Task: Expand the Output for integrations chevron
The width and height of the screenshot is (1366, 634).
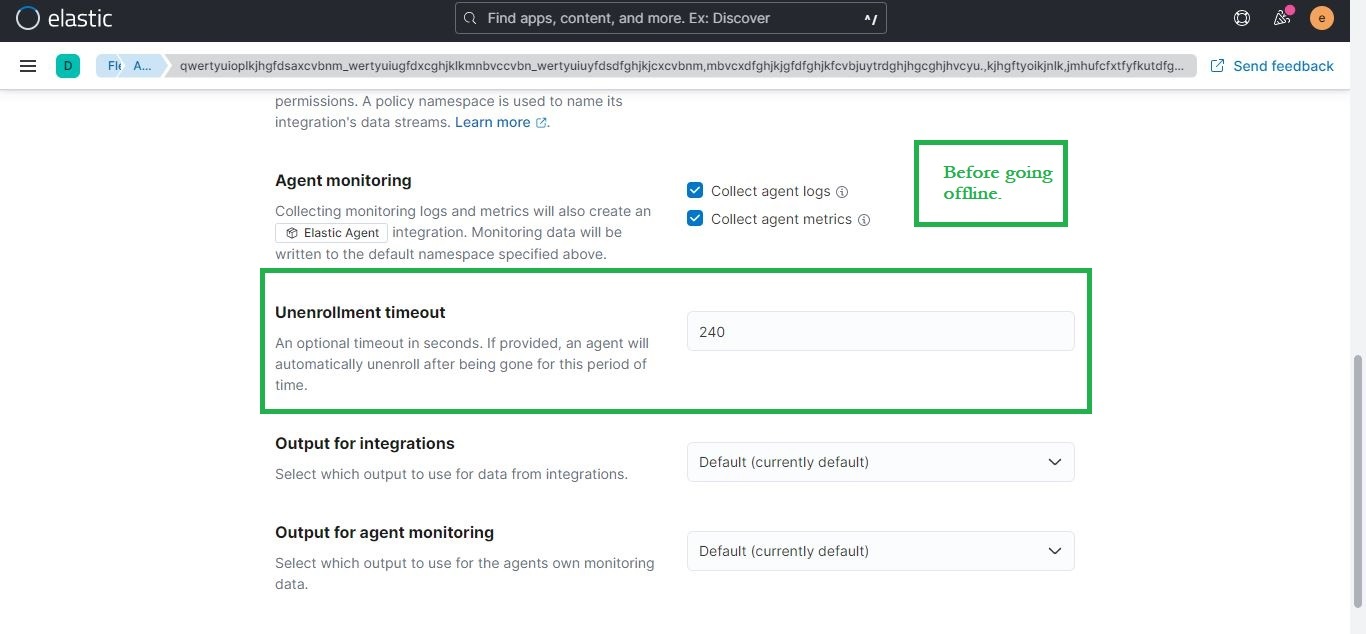Action: point(1054,461)
